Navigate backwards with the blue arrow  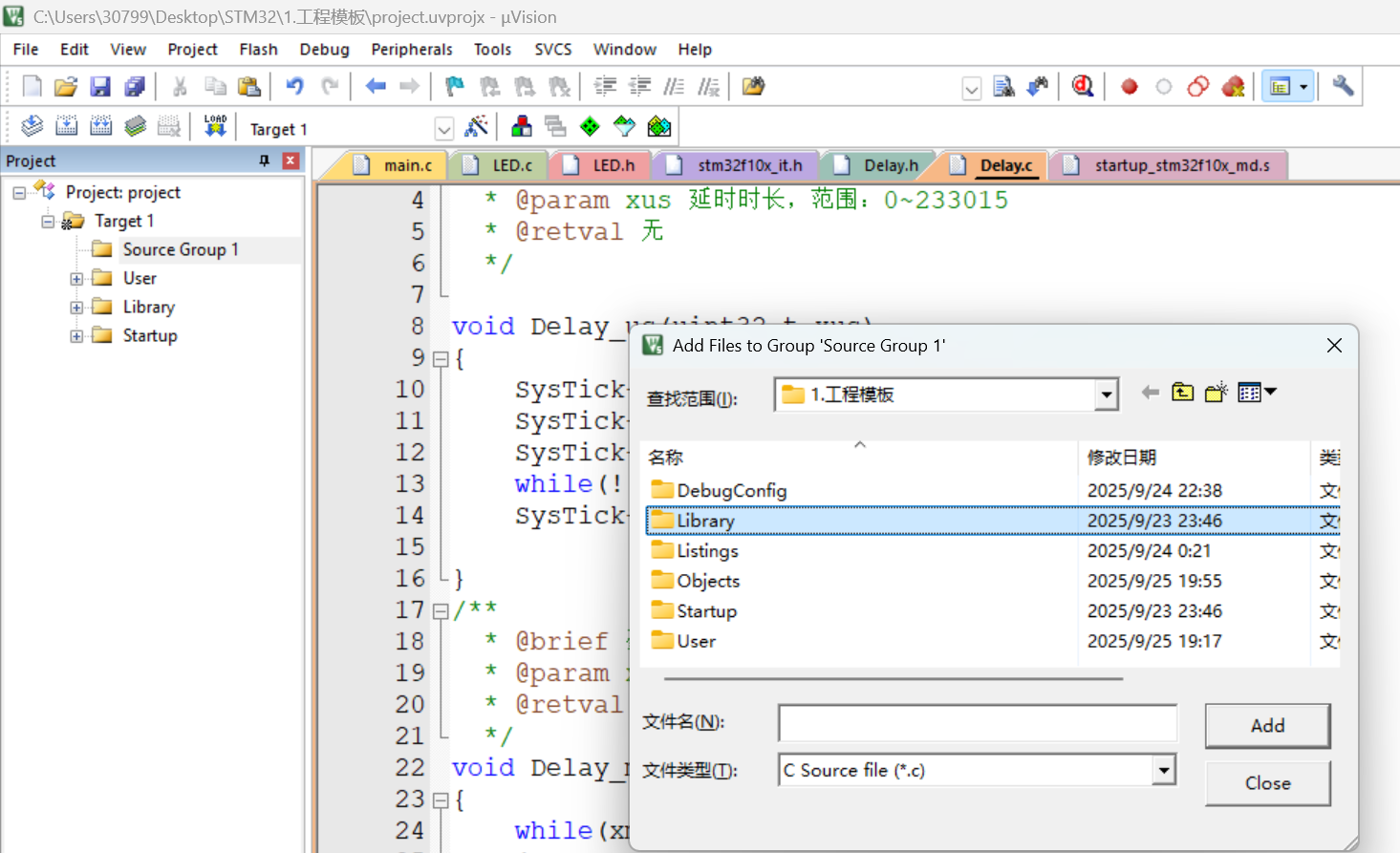(376, 87)
